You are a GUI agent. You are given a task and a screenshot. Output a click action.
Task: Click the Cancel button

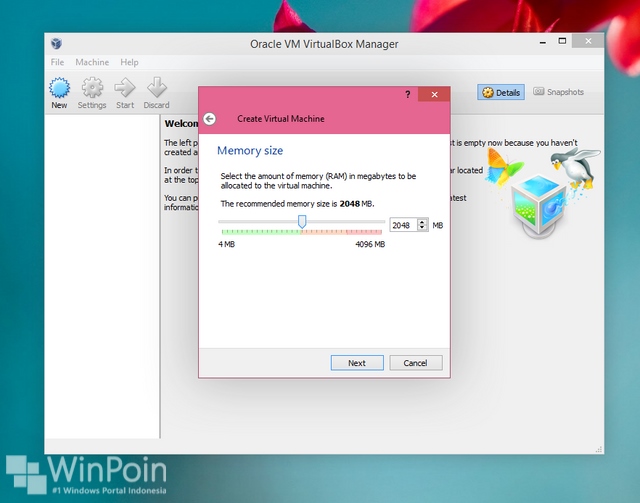point(416,363)
